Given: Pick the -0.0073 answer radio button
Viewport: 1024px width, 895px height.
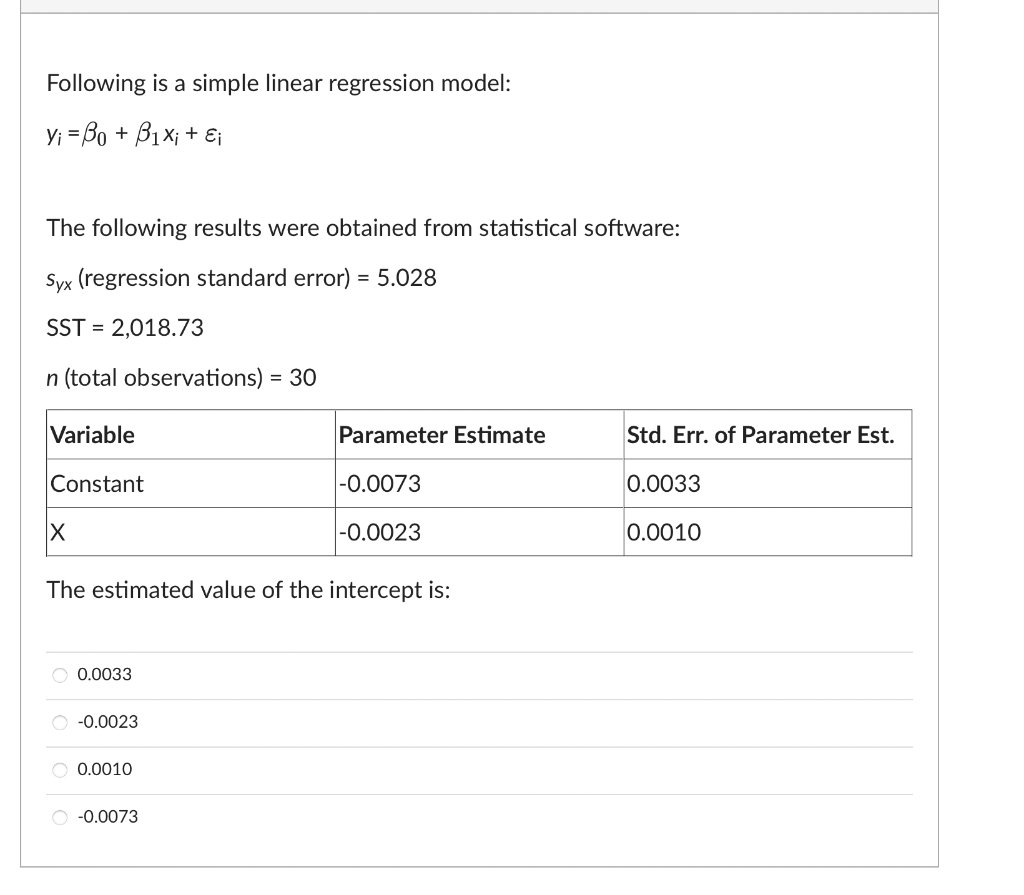Looking at the screenshot, I should pyautogui.click(x=59, y=817).
